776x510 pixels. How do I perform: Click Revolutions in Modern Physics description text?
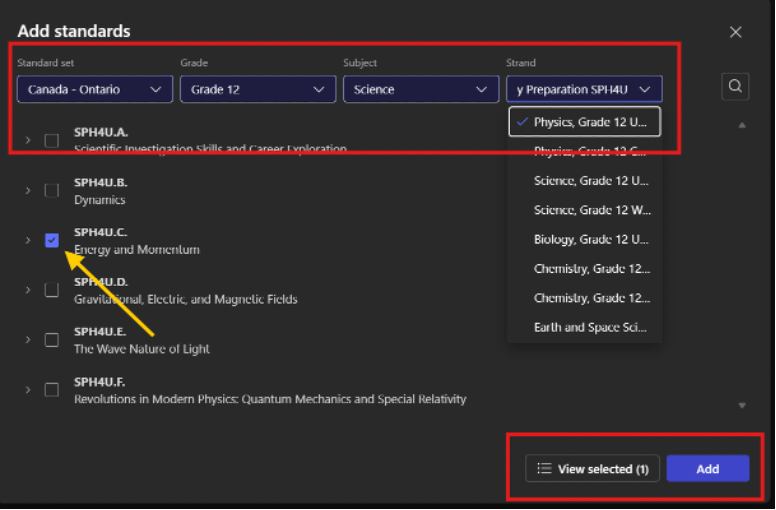coord(270,399)
